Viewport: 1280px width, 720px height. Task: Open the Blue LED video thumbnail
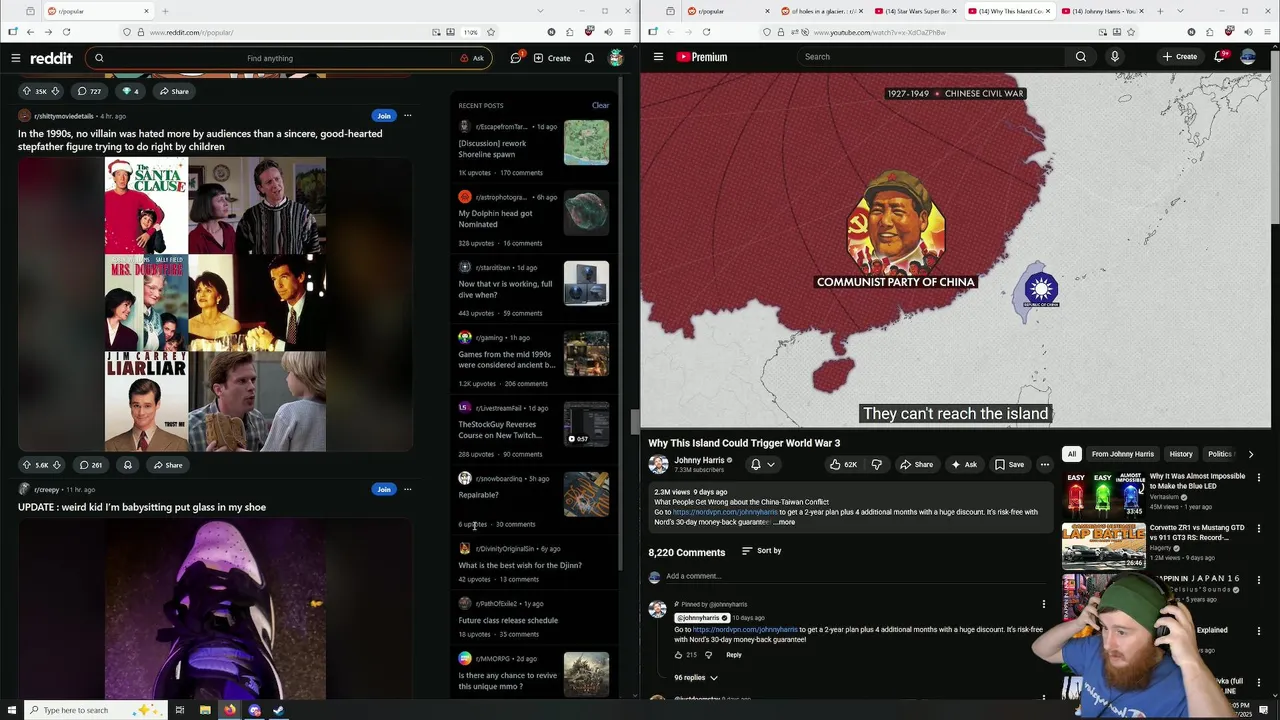pyautogui.click(x=1103, y=494)
